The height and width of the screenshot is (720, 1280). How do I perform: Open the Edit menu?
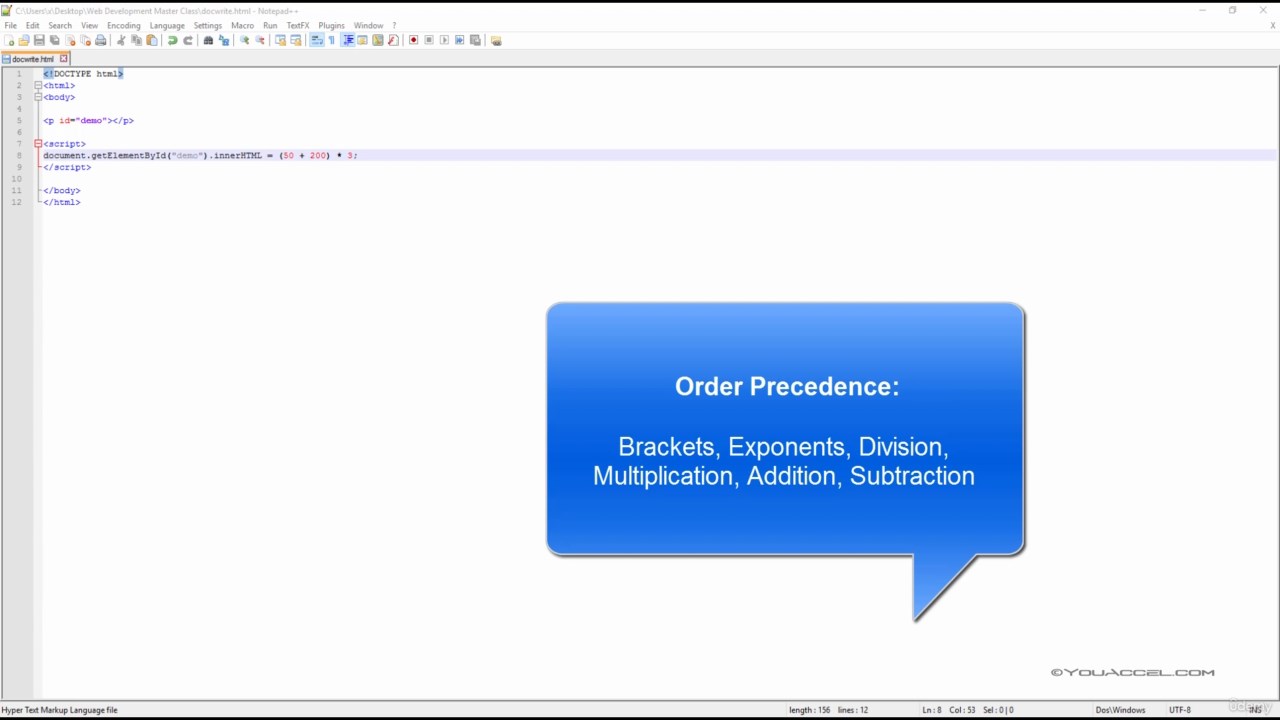pyautogui.click(x=32, y=25)
